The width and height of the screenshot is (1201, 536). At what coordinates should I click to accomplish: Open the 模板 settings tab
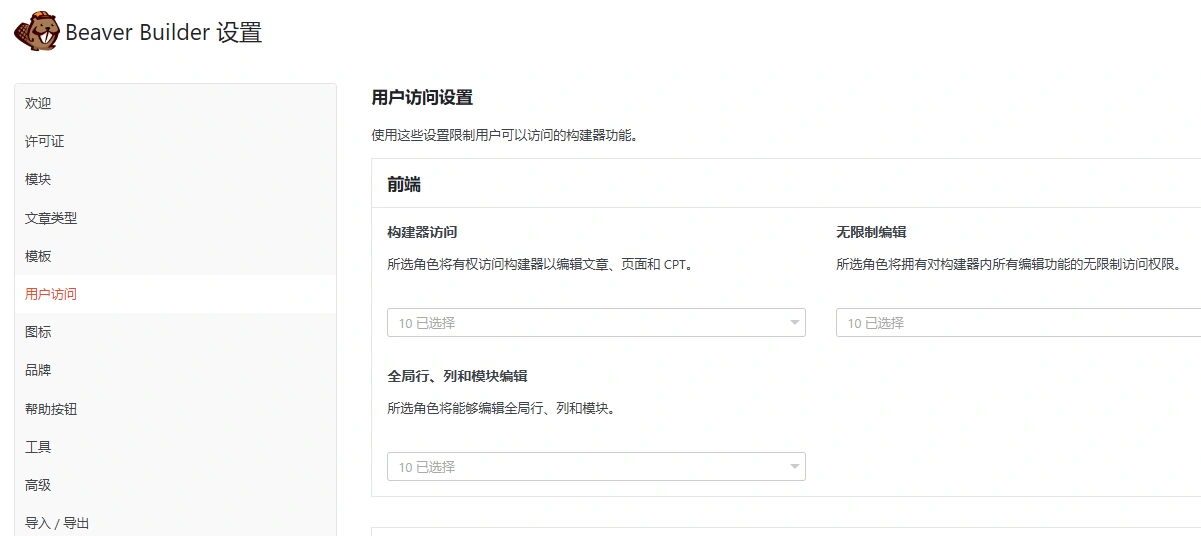[176, 255]
